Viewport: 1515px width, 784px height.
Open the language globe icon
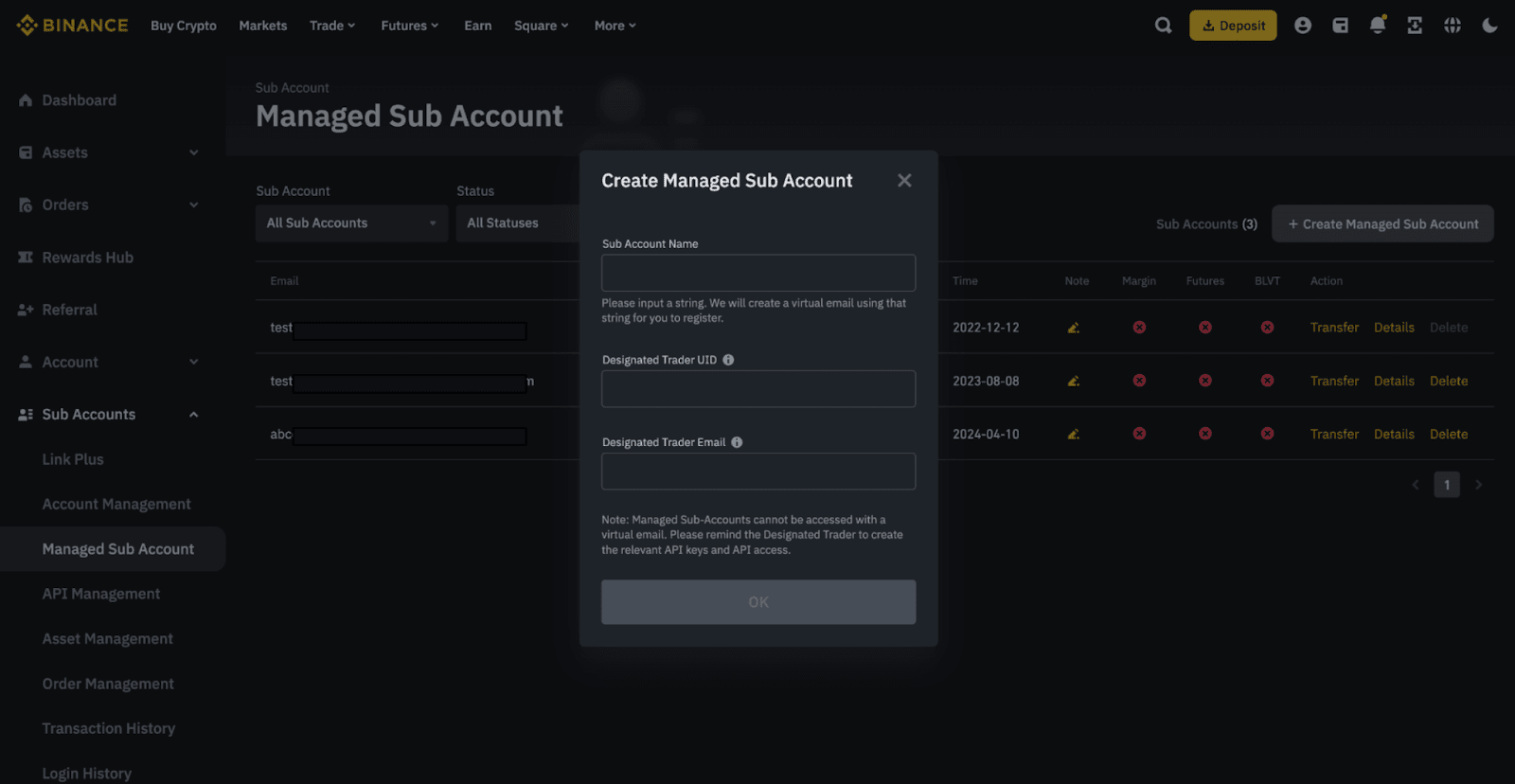1452,26
